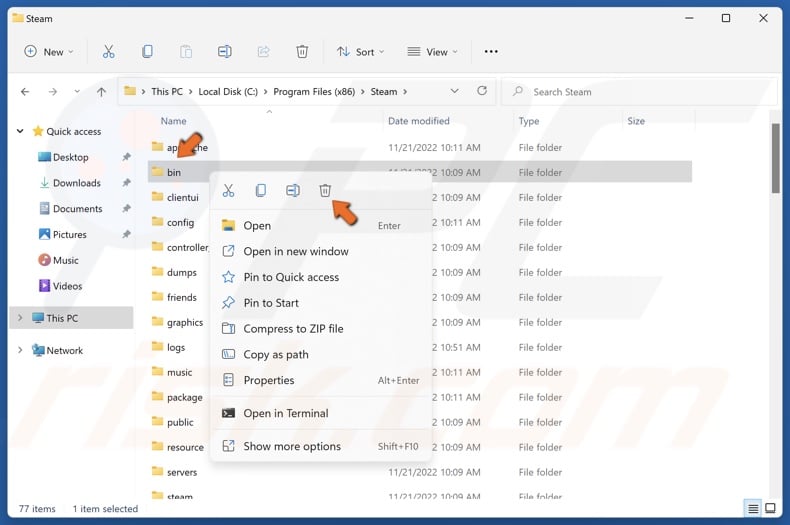Go up one level with the up arrow
Screen dimensions: 790x525
click(x=101, y=92)
